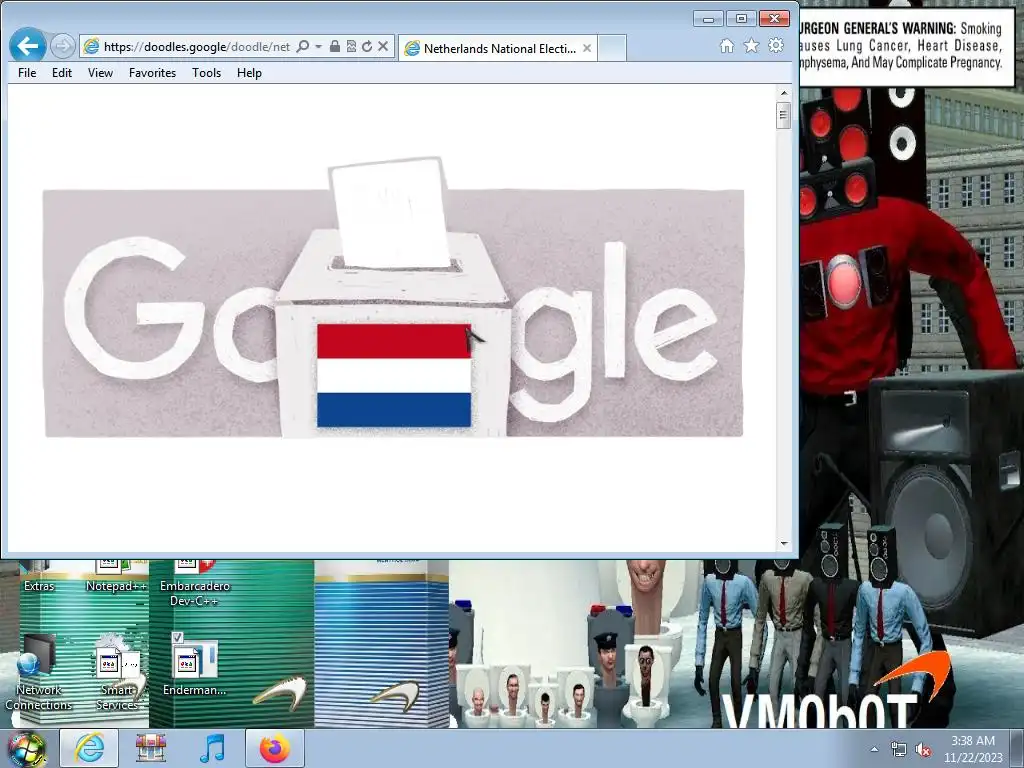This screenshot has height=768, width=1024.
Task: Select the doodles.google URL field
Action: [197, 46]
